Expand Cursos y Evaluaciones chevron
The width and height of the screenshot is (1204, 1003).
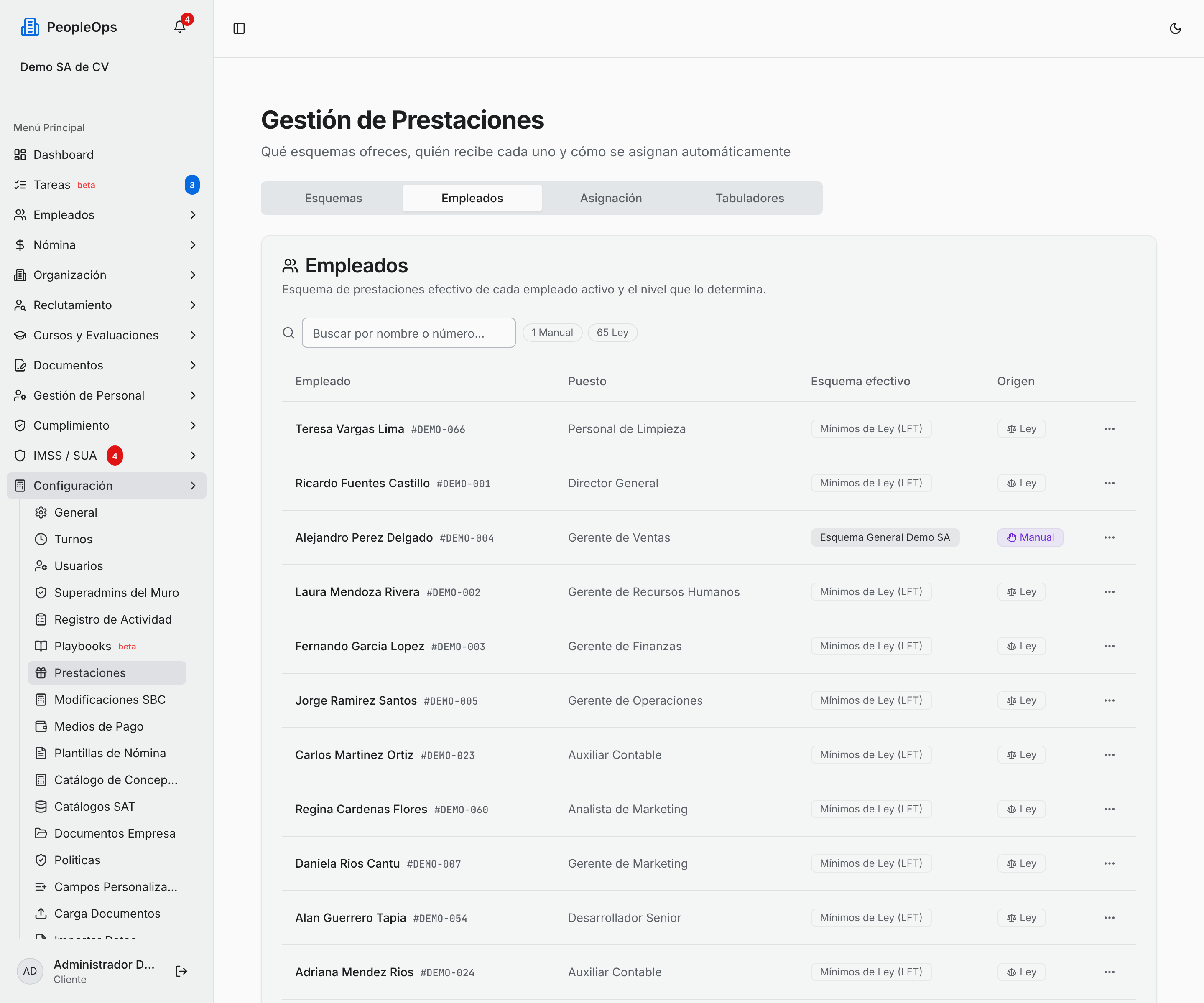click(193, 335)
